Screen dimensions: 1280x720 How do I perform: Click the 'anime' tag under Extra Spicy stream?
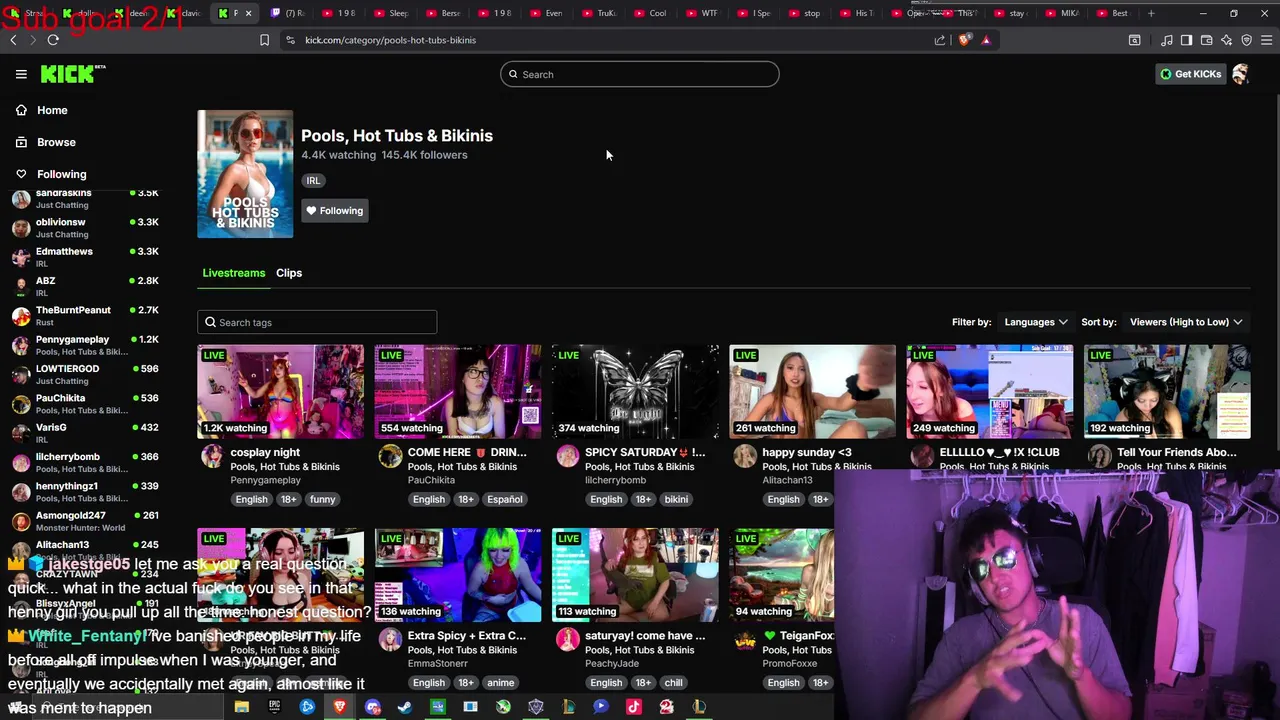tap(501, 683)
